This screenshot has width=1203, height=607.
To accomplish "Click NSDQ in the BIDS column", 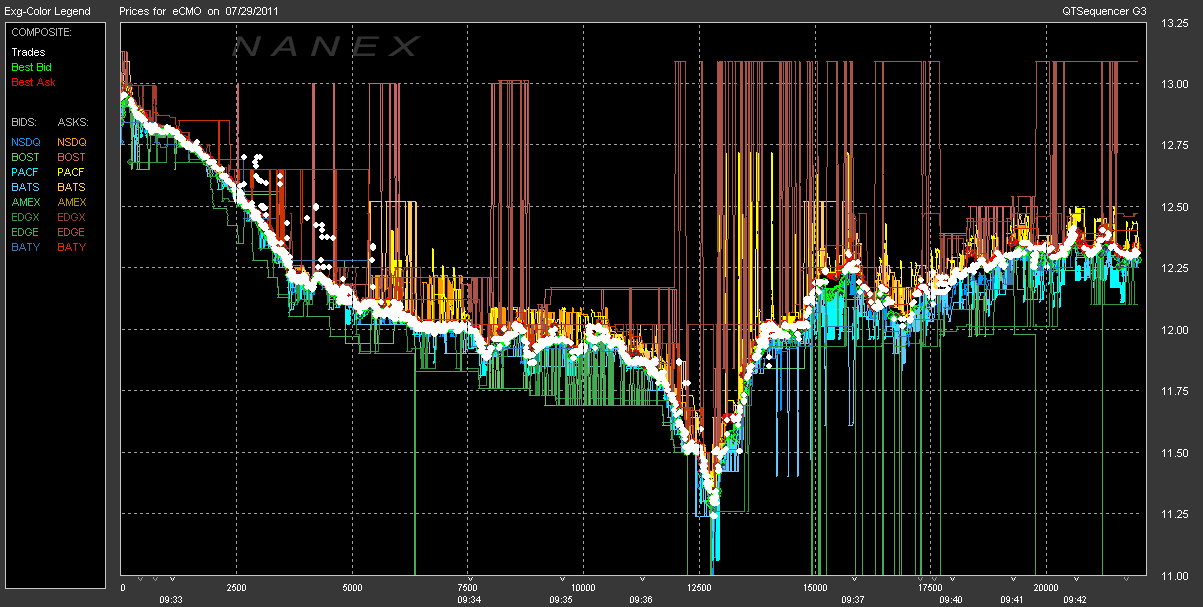I will pyautogui.click(x=26, y=142).
